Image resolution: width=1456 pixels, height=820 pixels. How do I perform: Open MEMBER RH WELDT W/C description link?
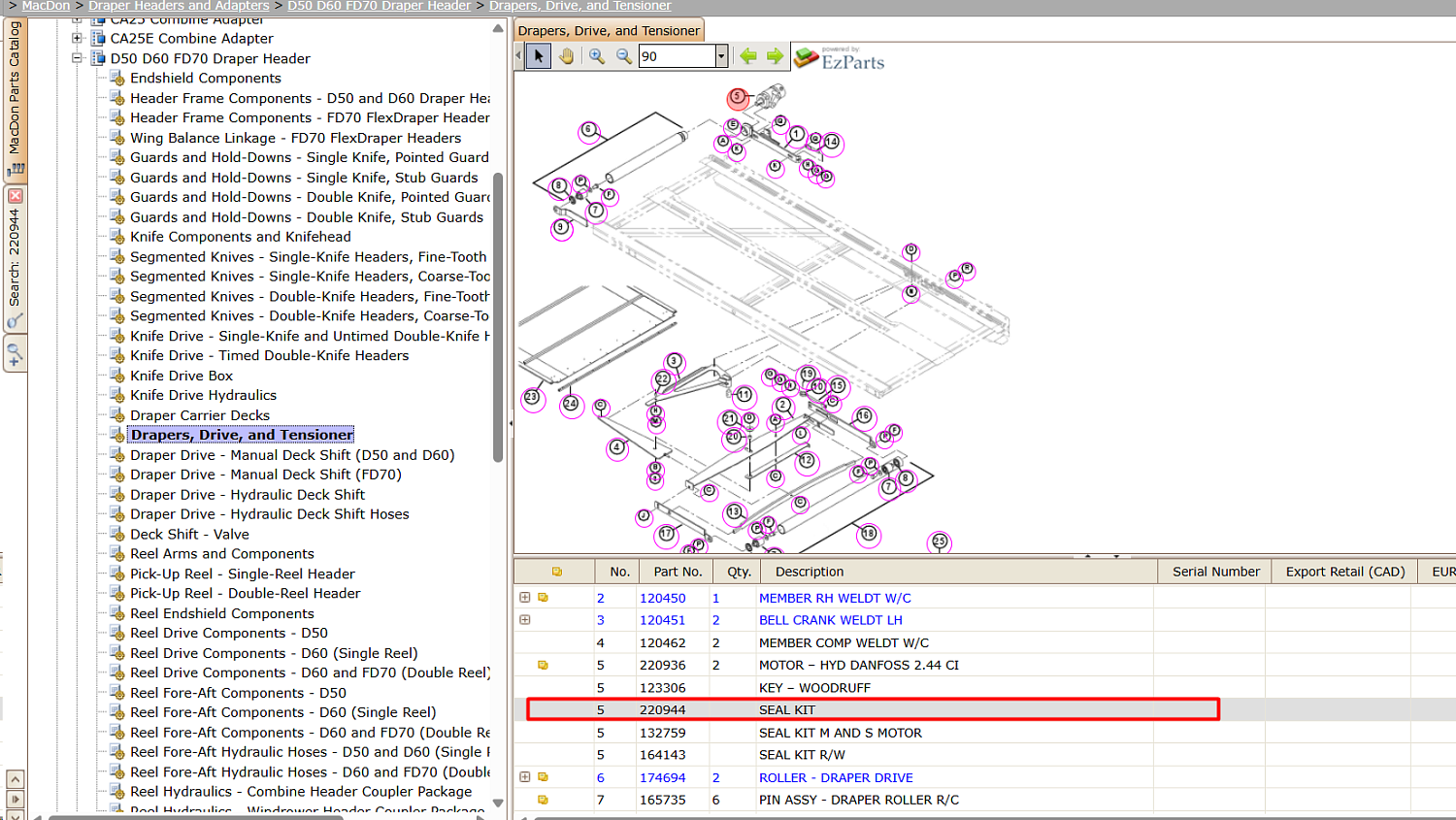click(x=835, y=599)
